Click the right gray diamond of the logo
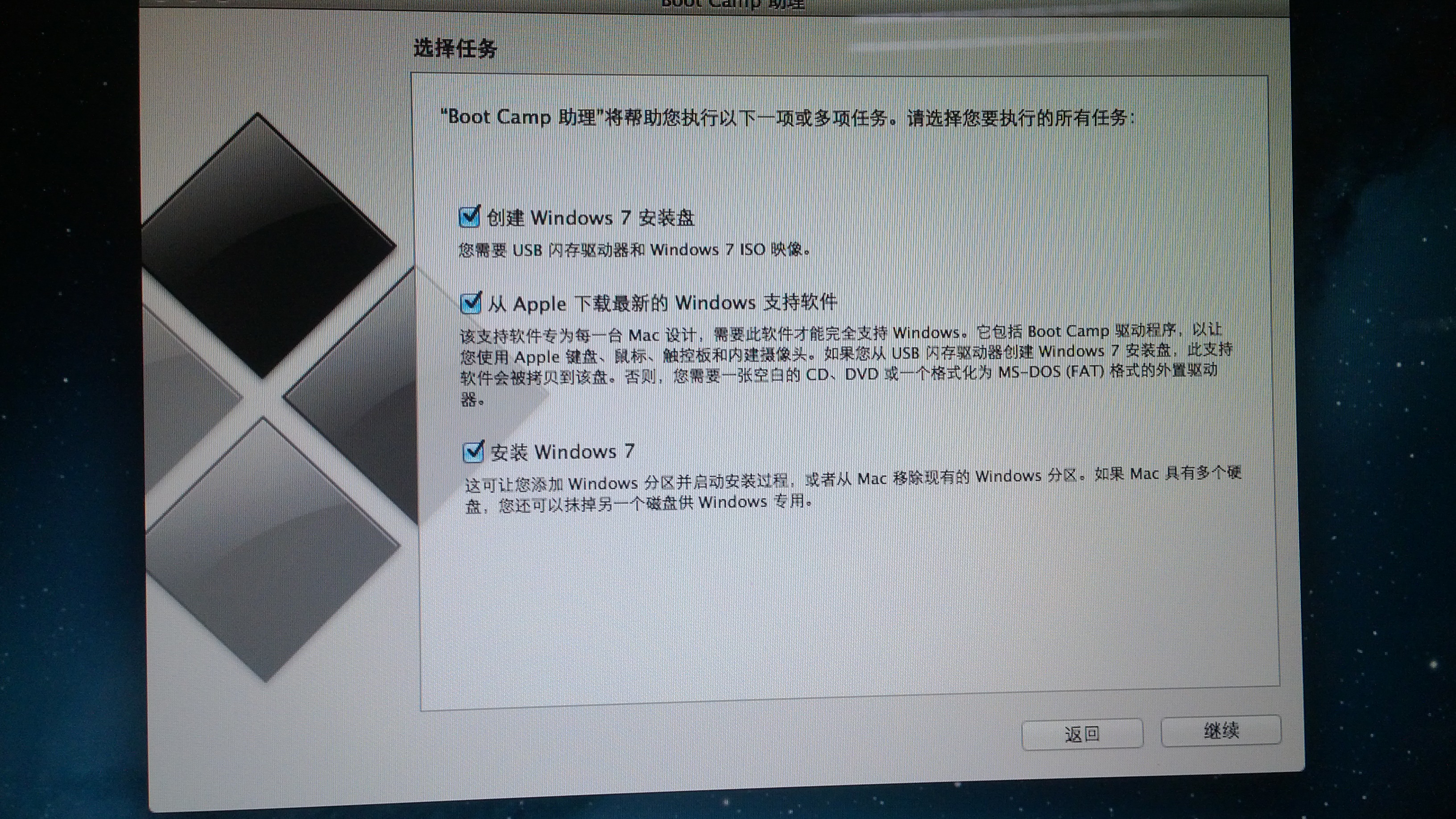This screenshot has width=1456, height=819. click(x=362, y=396)
